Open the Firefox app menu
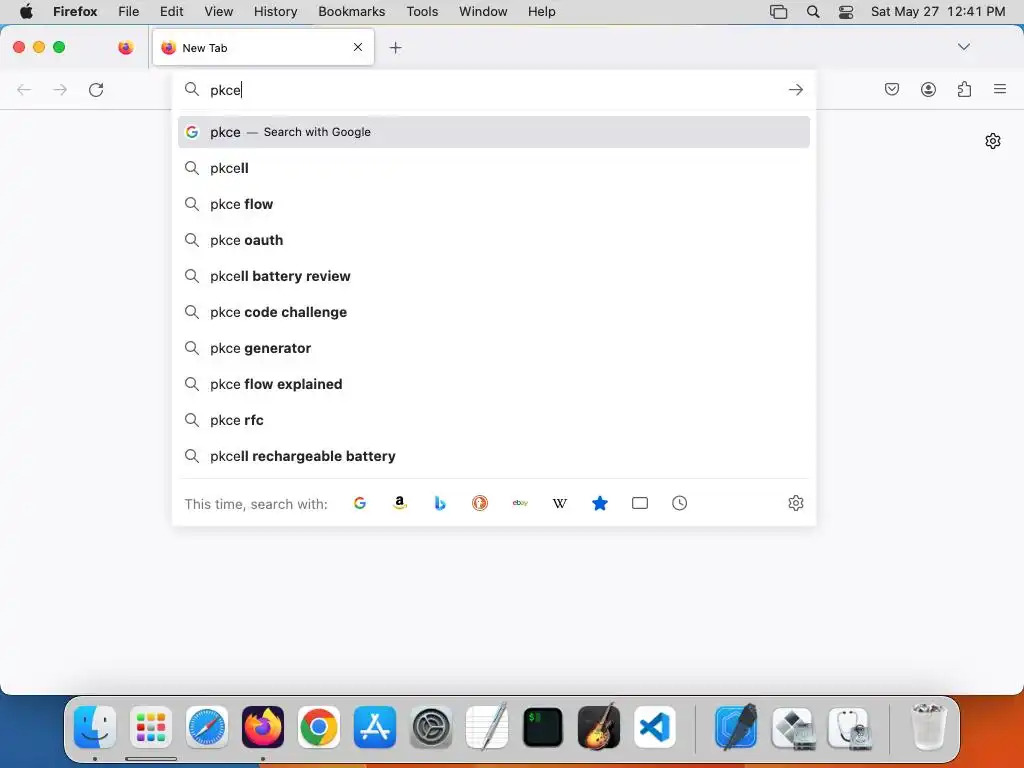 pyautogui.click(x=75, y=11)
